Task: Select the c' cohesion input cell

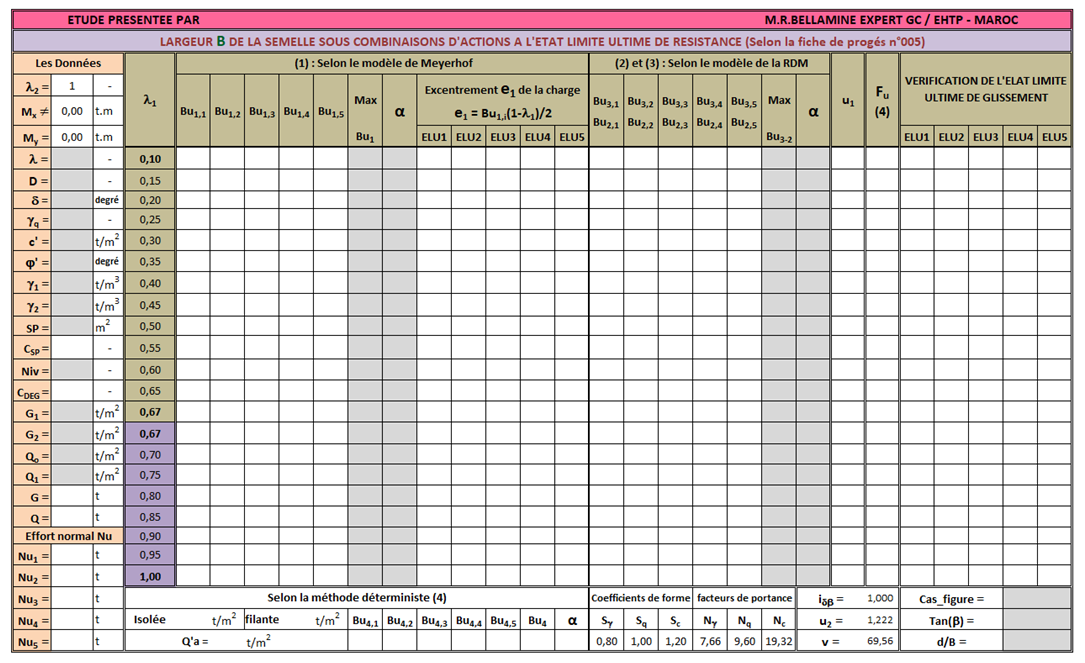Action: (x=72, y=241)
